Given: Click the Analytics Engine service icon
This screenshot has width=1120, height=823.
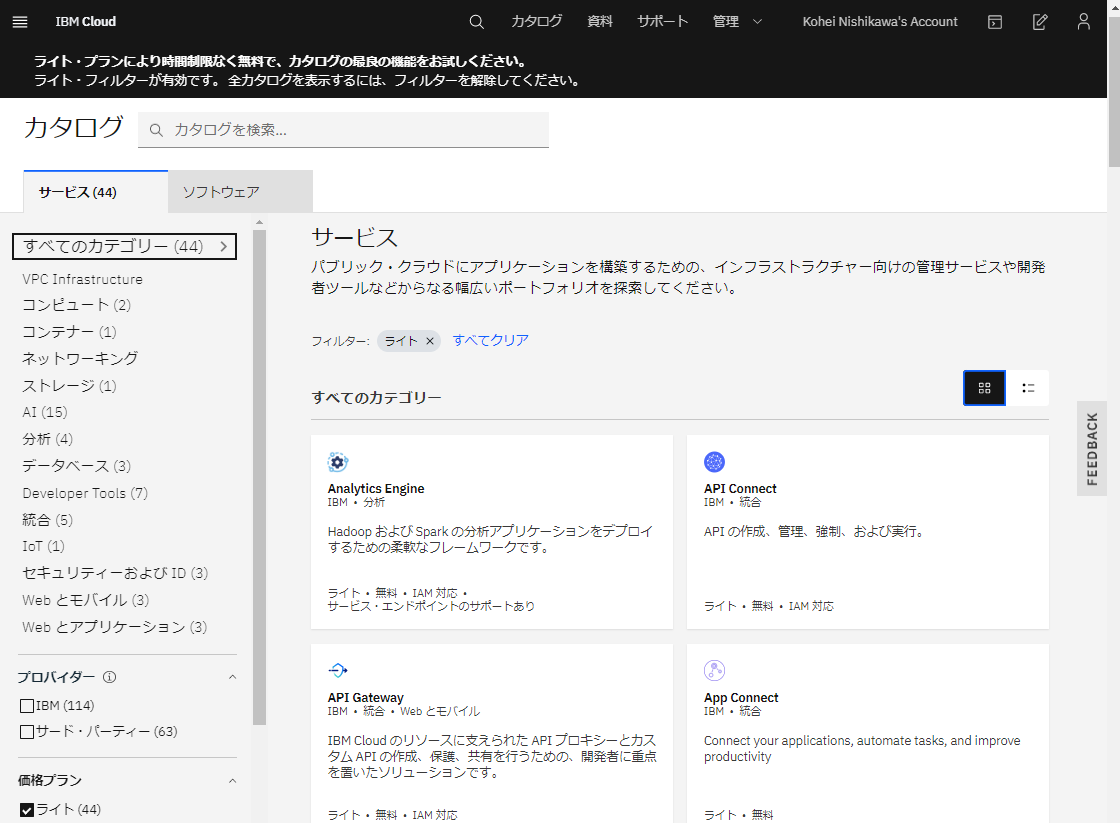Looking at the screenshot, I should 338,462.
